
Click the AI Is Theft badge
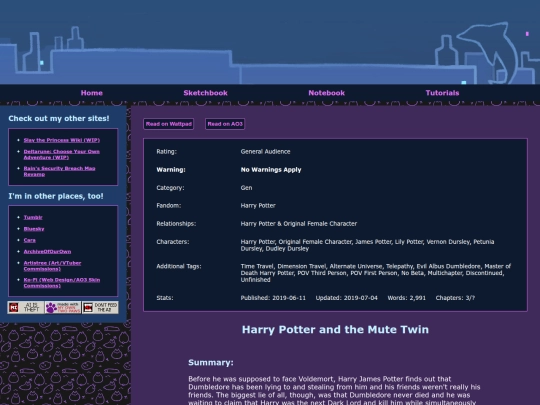tap(26, 307)
